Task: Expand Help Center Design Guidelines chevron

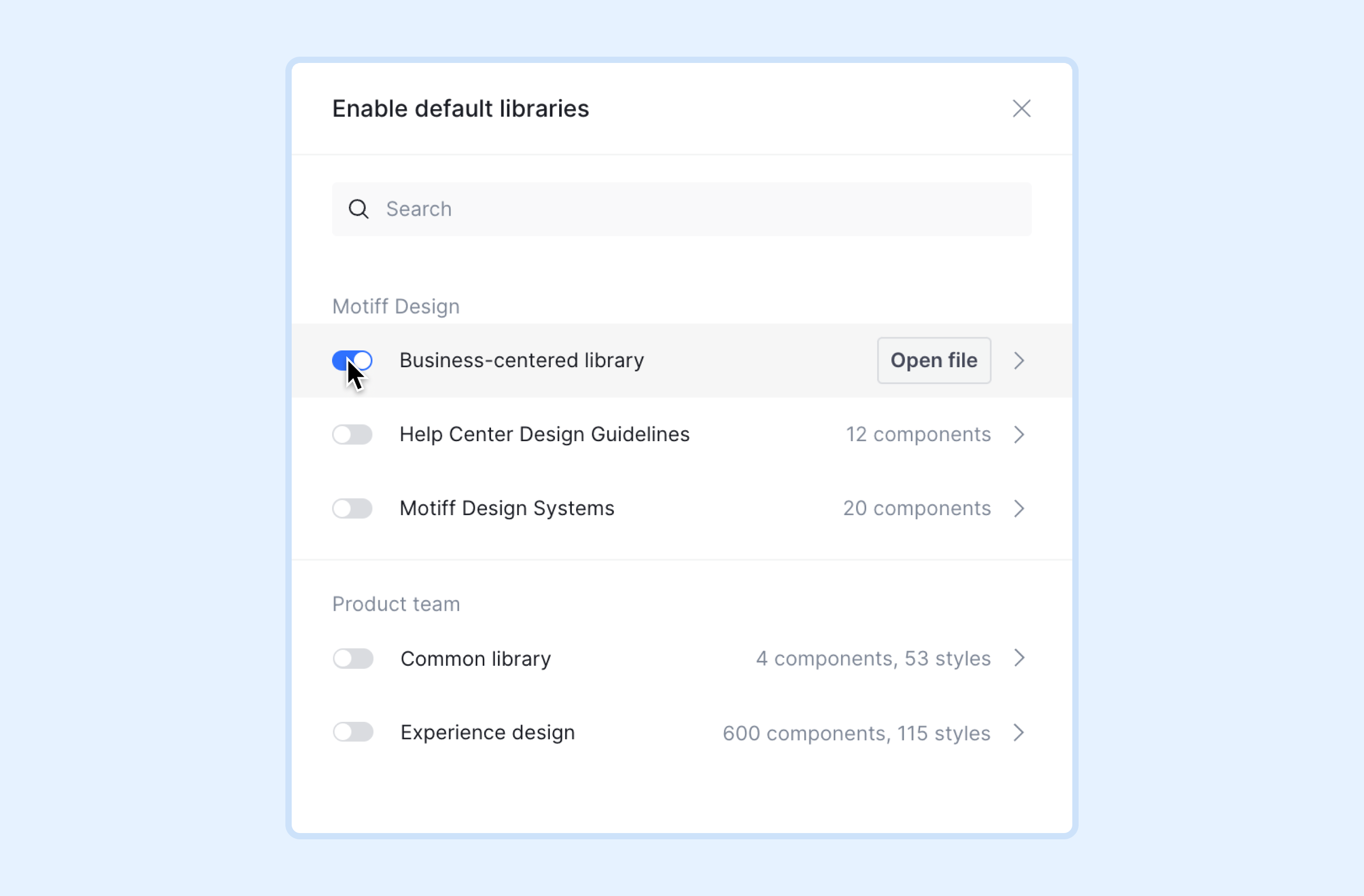Action: point(1019,434)
